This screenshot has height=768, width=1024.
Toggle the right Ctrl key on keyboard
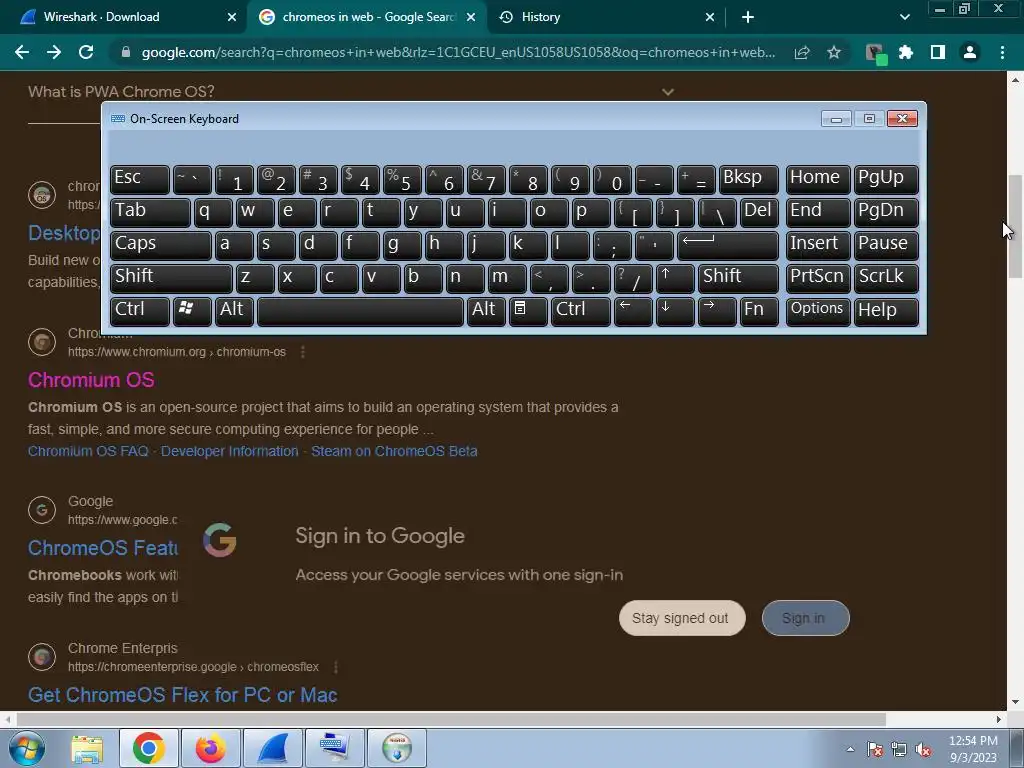point(581,311)
